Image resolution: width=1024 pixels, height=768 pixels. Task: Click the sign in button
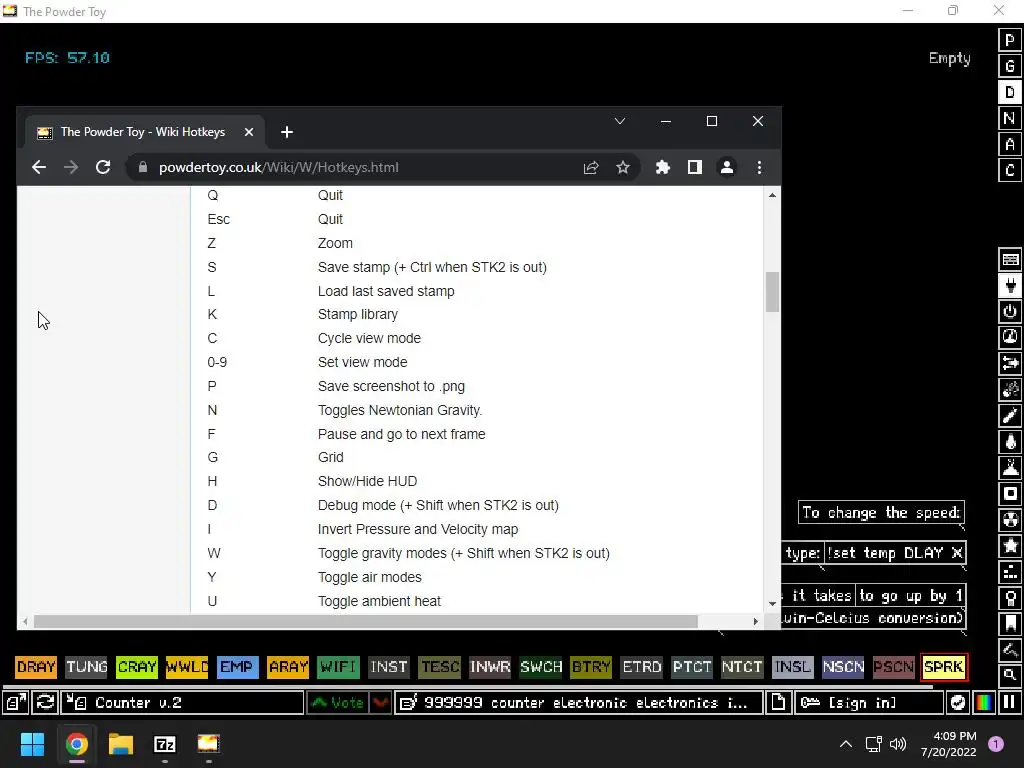(869, 703)
